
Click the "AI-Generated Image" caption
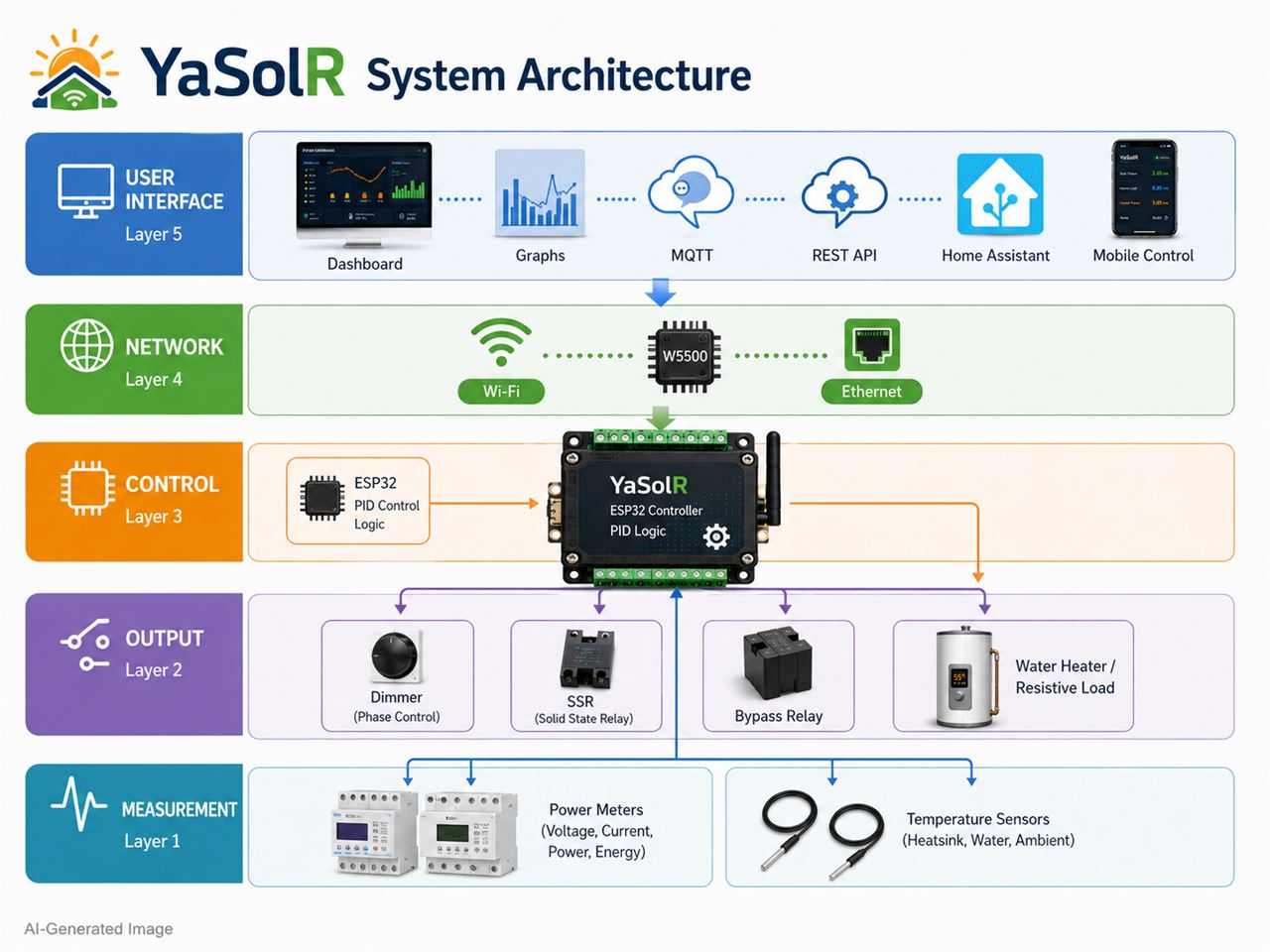click(x=98, y=929)
